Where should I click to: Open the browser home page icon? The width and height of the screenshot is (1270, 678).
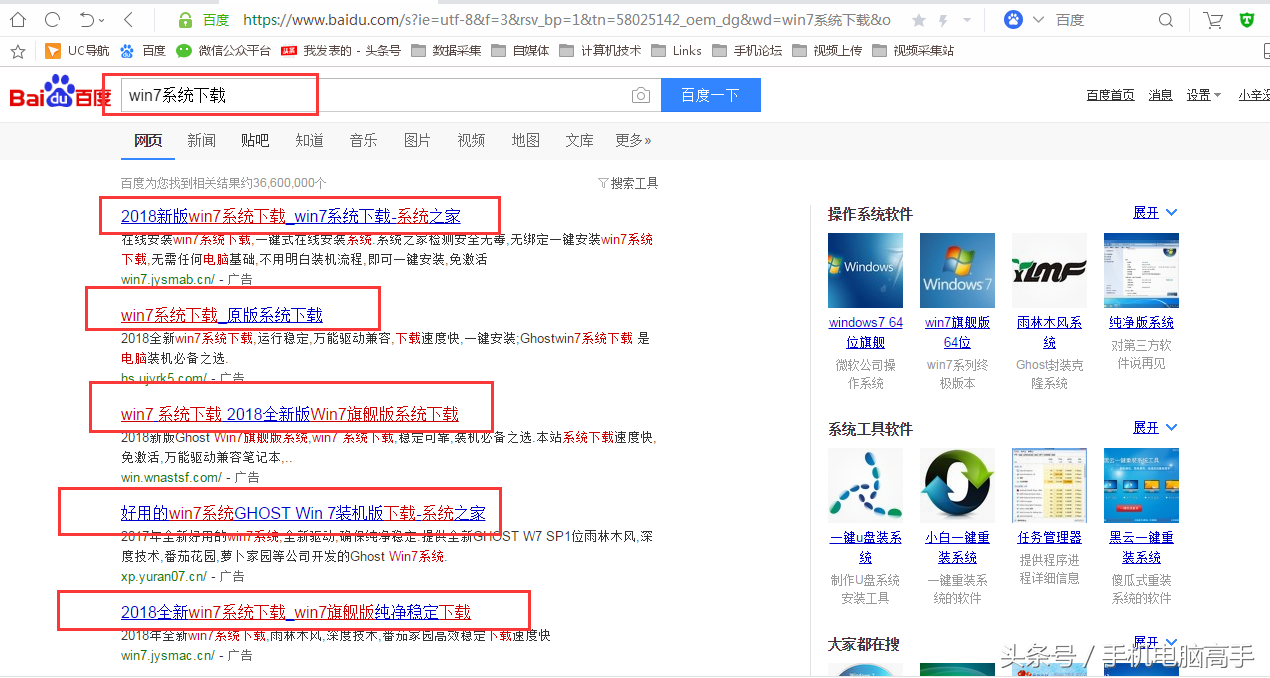tap(18, 19)
